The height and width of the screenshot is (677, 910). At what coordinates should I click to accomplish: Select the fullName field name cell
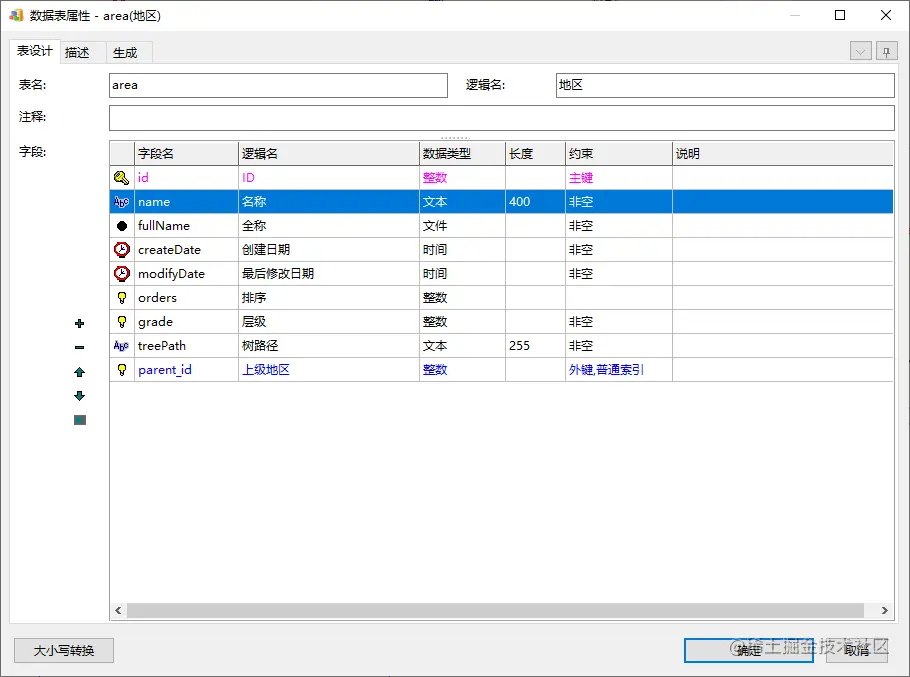click(x=186, y=226)
